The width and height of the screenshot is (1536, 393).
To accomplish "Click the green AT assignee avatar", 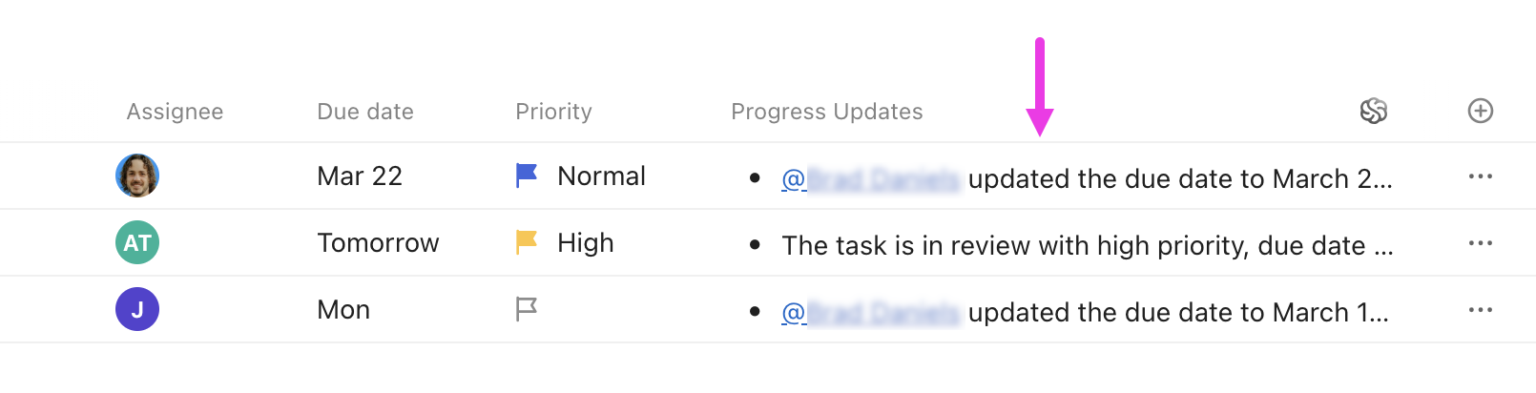I will (x=137, y=243).
